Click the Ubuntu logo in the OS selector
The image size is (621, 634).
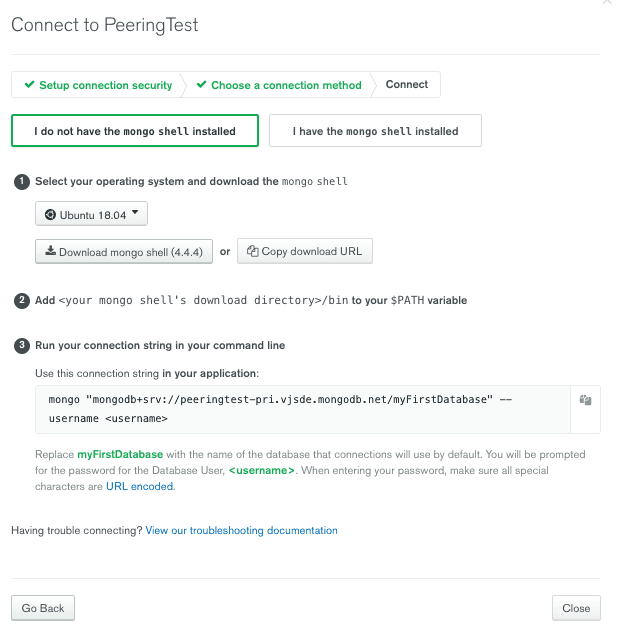[x=50, y=214]
